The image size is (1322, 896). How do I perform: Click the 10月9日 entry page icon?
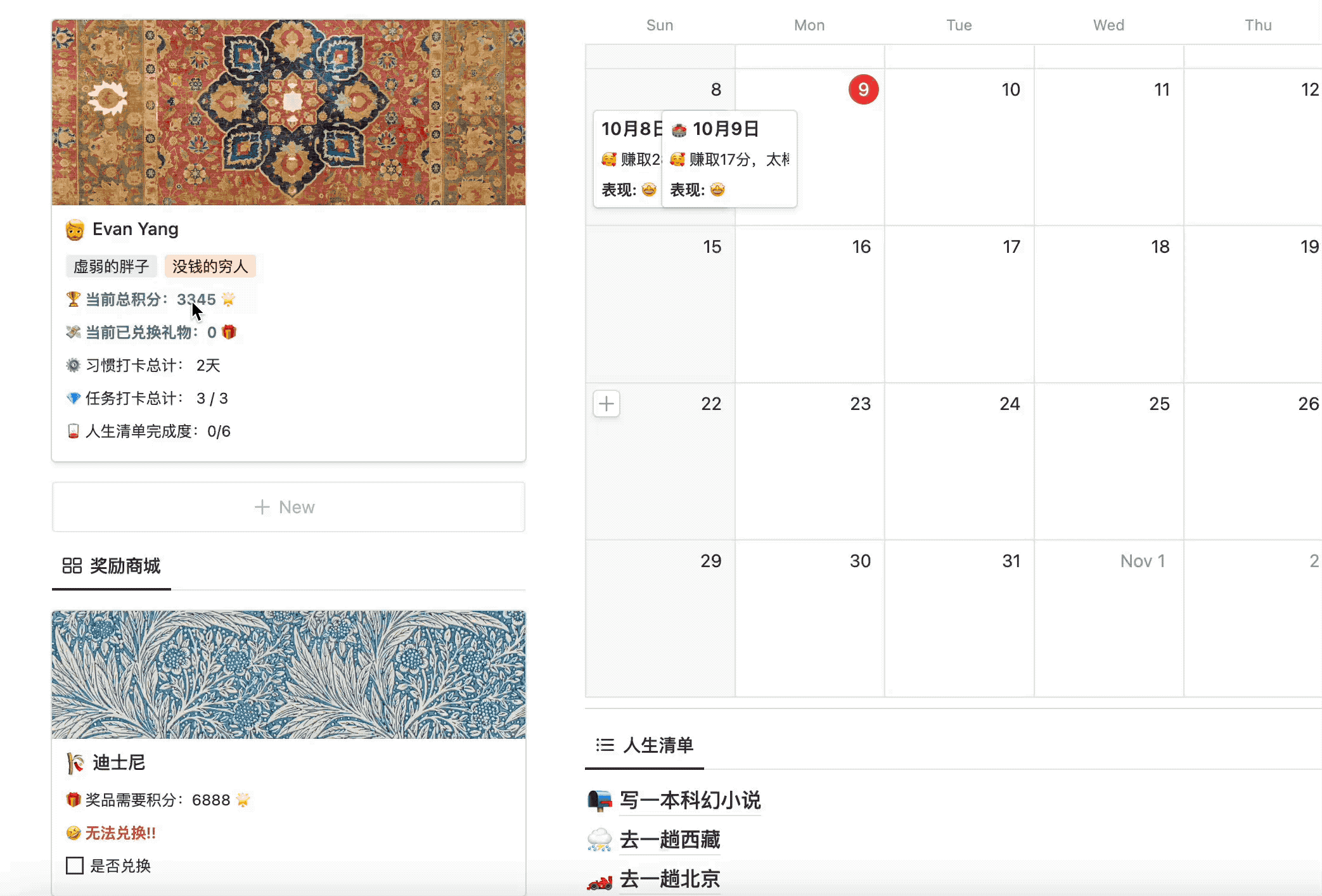679,130
